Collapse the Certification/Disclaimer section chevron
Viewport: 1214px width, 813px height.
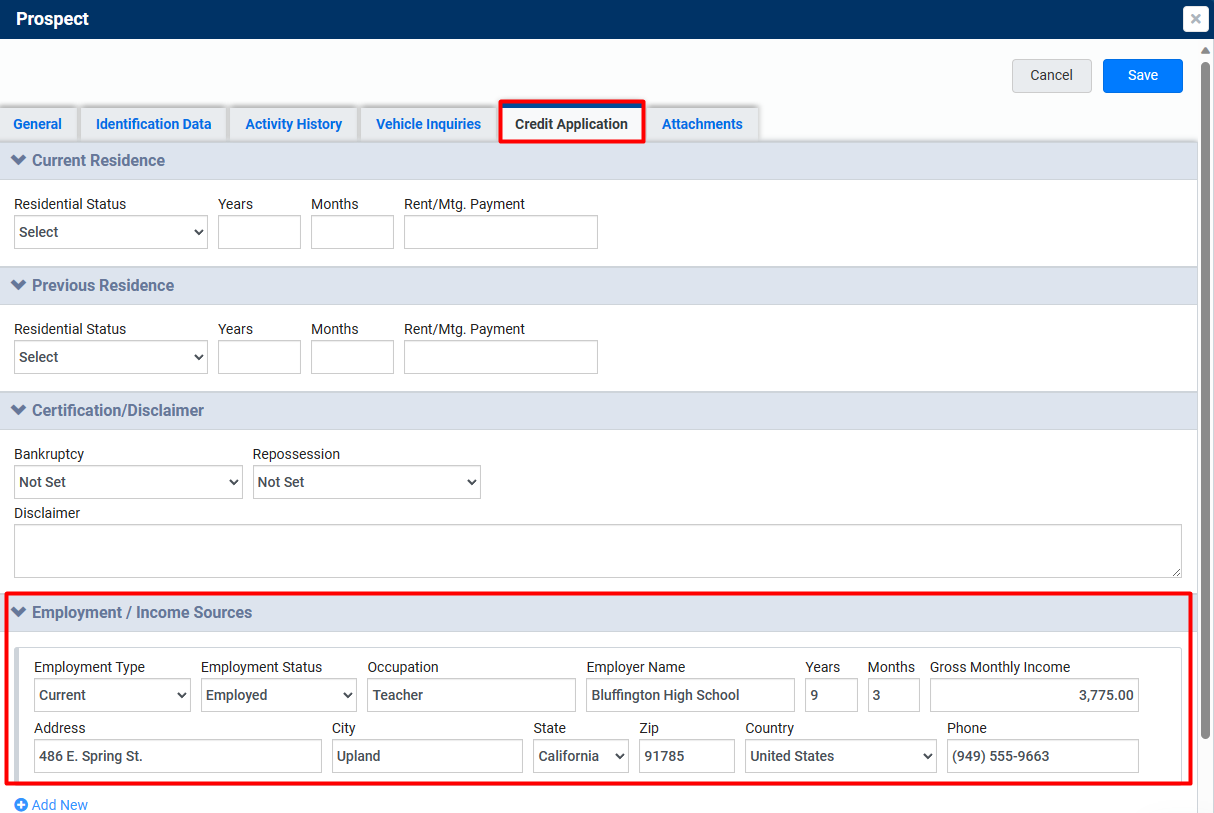tap(18, 410)
